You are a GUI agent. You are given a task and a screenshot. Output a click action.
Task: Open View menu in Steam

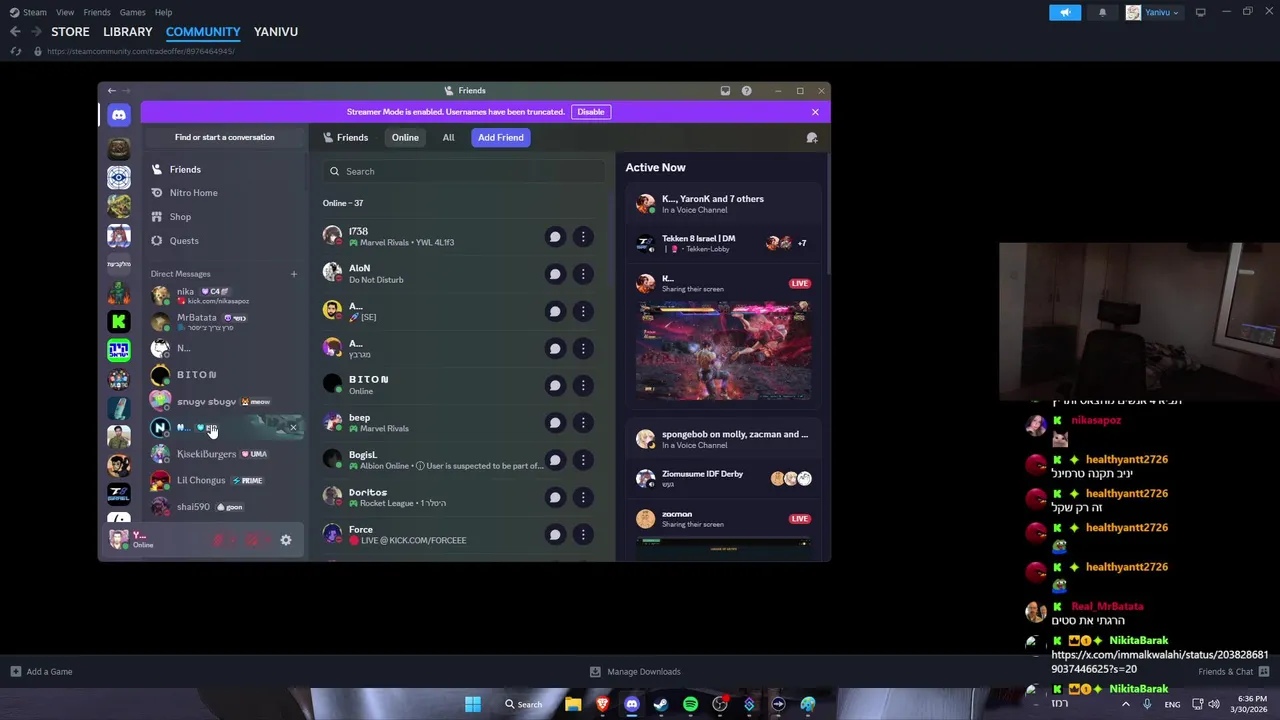[x=65, y=12]
